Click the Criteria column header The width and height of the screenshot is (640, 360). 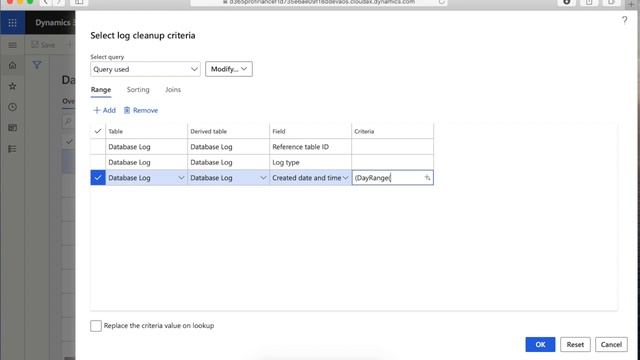click(x=392, y=131)
